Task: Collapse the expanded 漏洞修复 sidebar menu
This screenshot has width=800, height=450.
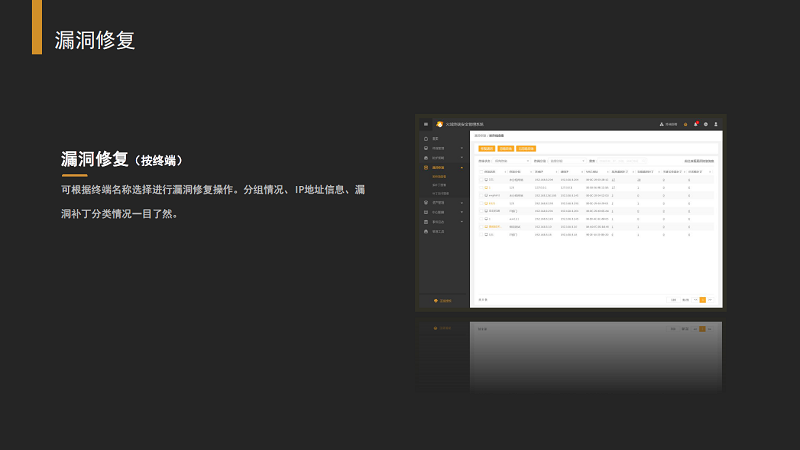Action: (x=461, y=167)
